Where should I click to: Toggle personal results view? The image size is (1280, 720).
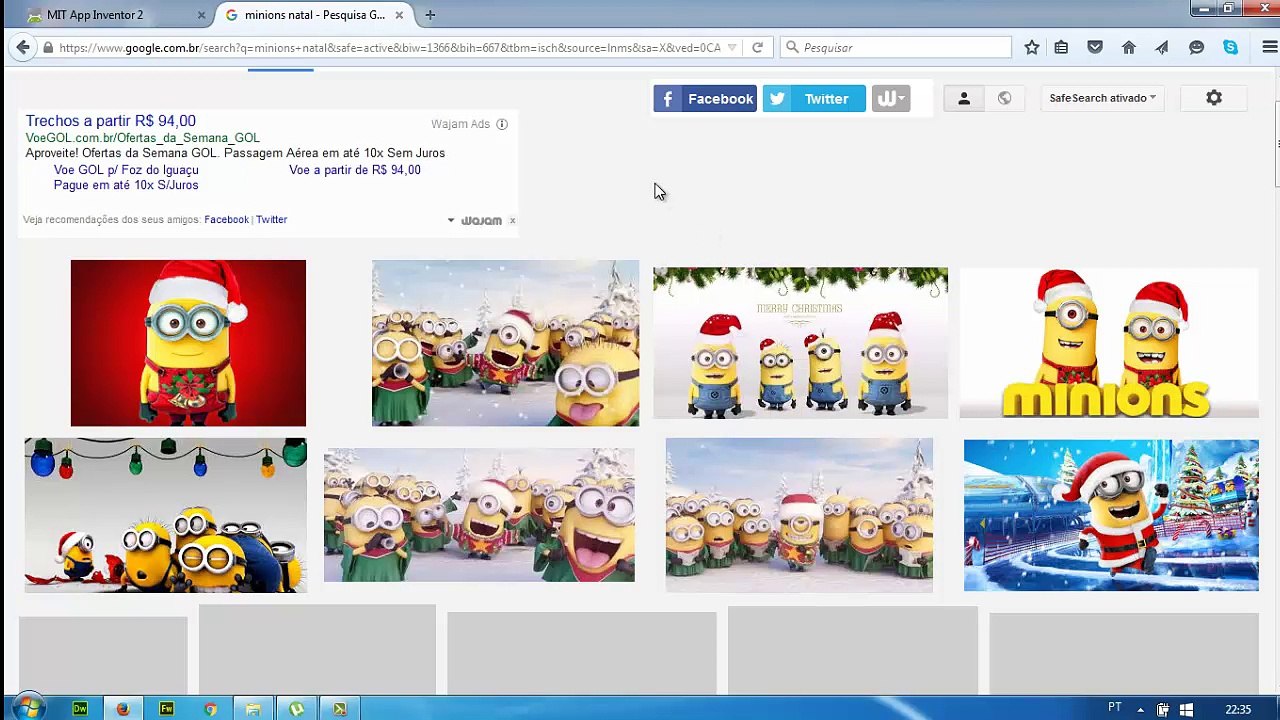[x=964, y=98]
